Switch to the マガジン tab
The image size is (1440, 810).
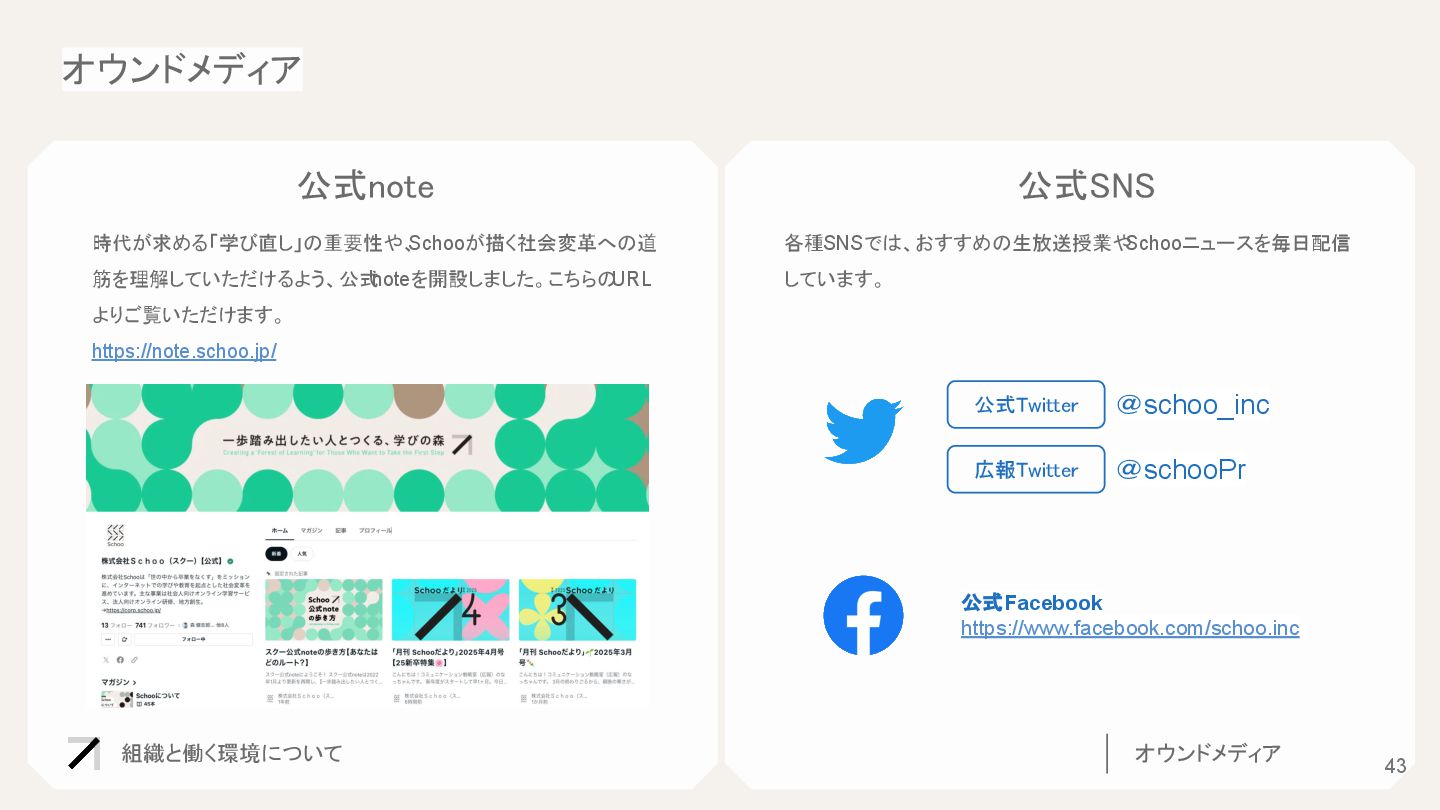312,530
